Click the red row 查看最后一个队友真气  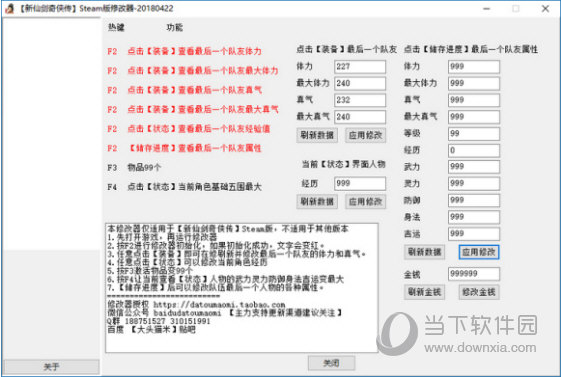point(184,90)
